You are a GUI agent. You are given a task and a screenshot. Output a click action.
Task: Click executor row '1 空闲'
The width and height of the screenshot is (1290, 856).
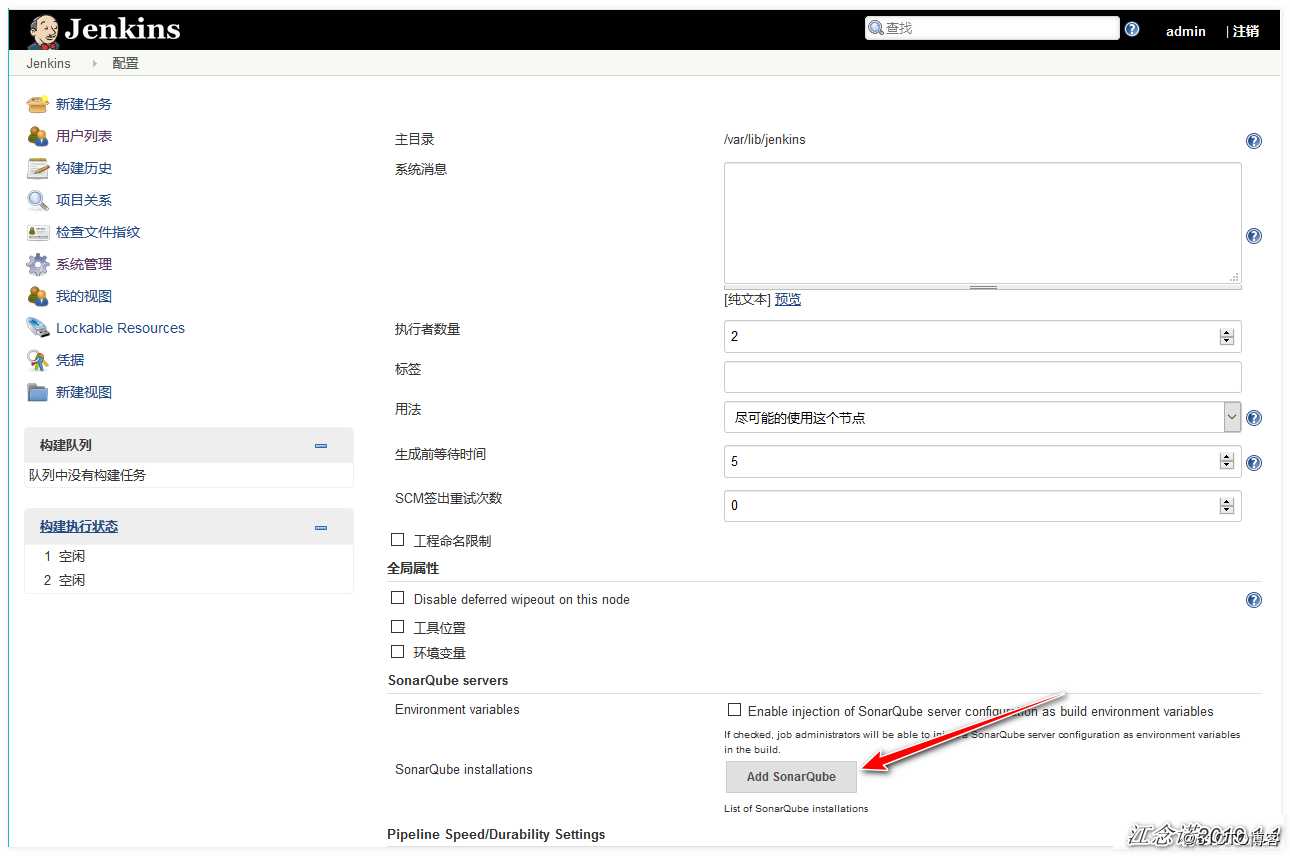click(64, 556)
